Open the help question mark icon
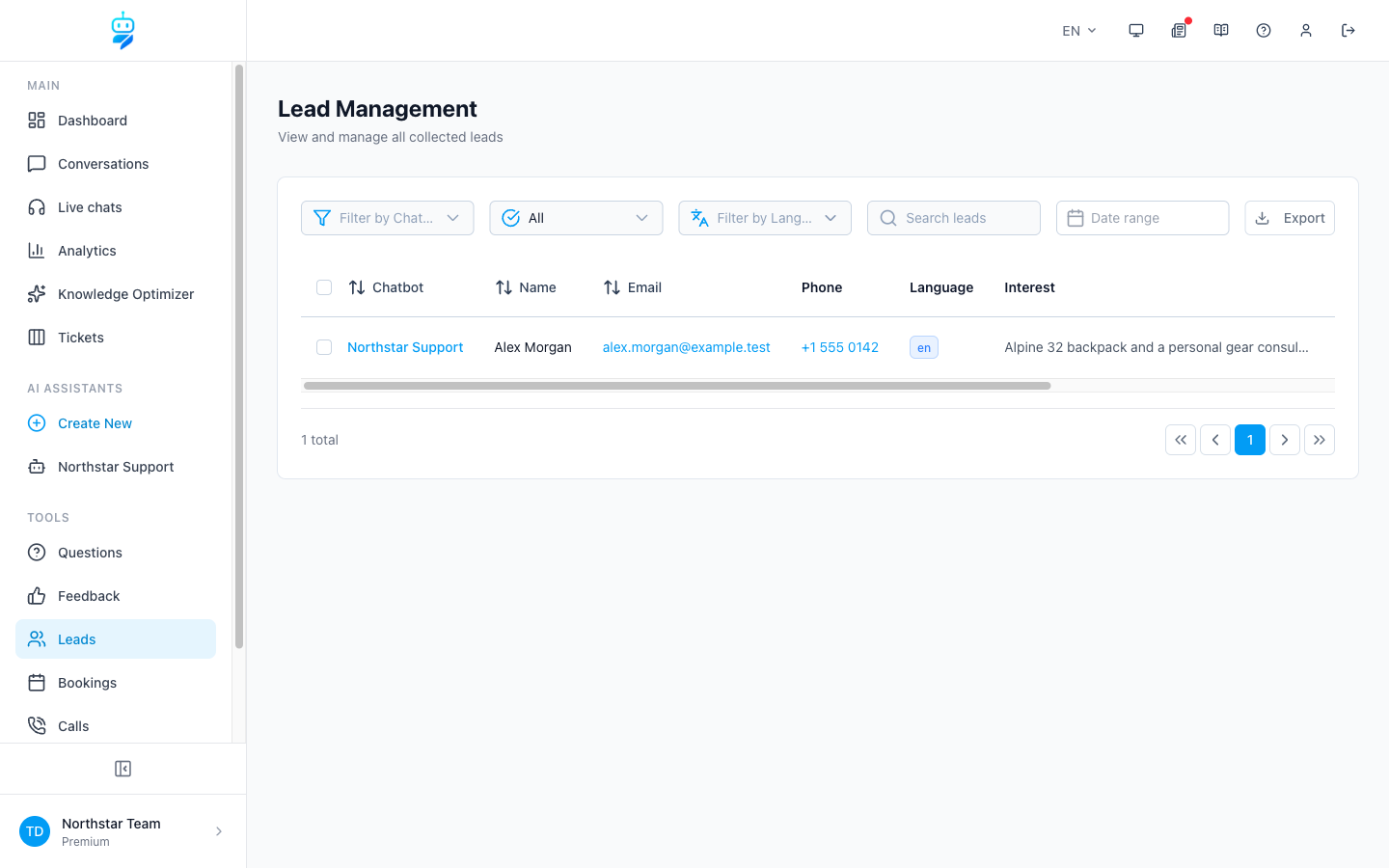This screenshot has height=868, width=1389. (x=1264, y=31)
